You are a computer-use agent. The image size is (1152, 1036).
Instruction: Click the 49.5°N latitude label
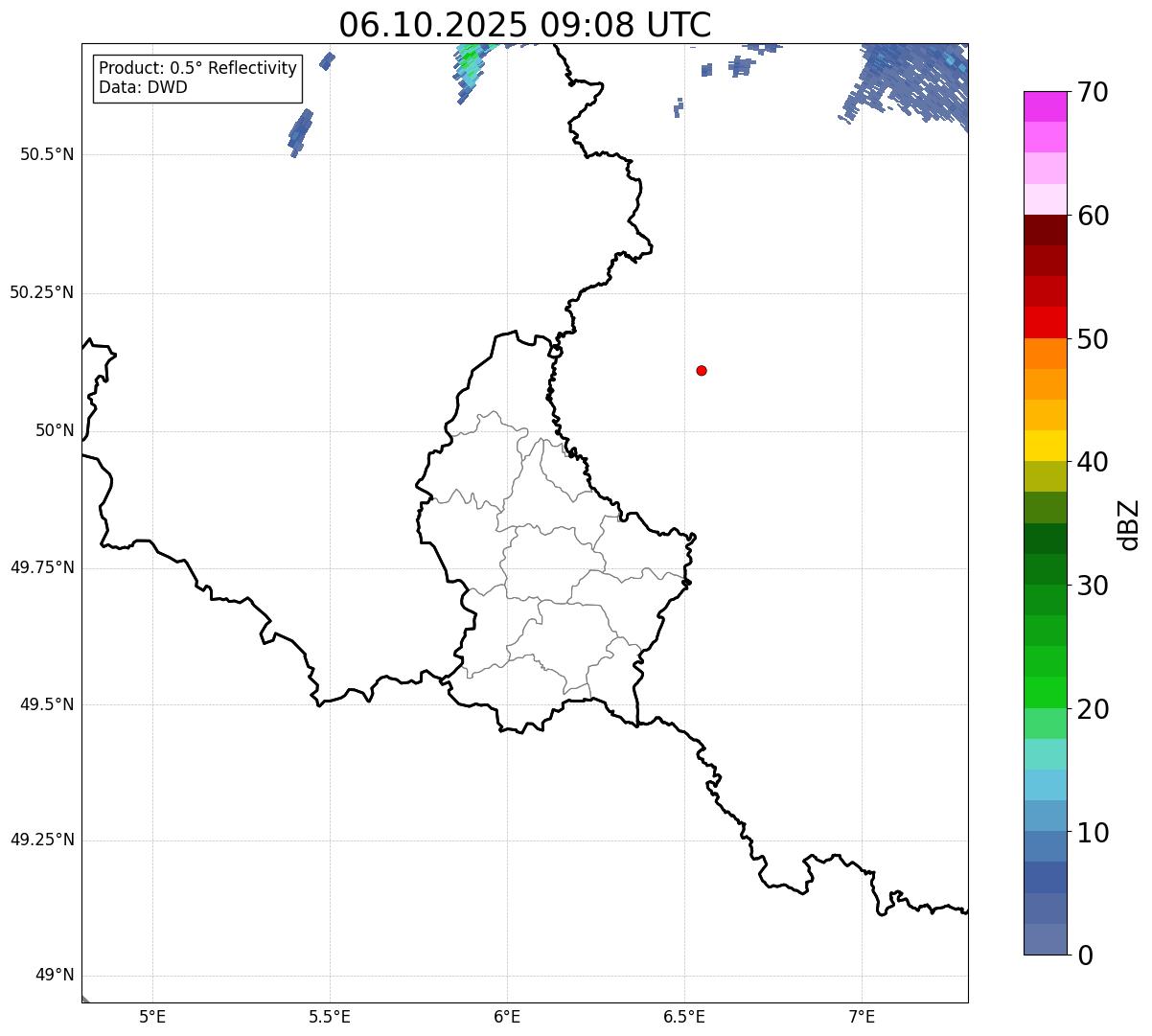coord(46,704)
